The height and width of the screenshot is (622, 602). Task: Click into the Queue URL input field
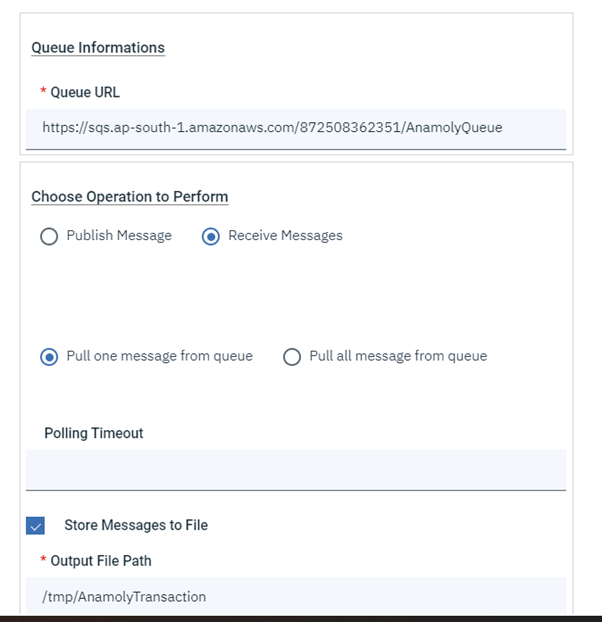pos(296,128)
